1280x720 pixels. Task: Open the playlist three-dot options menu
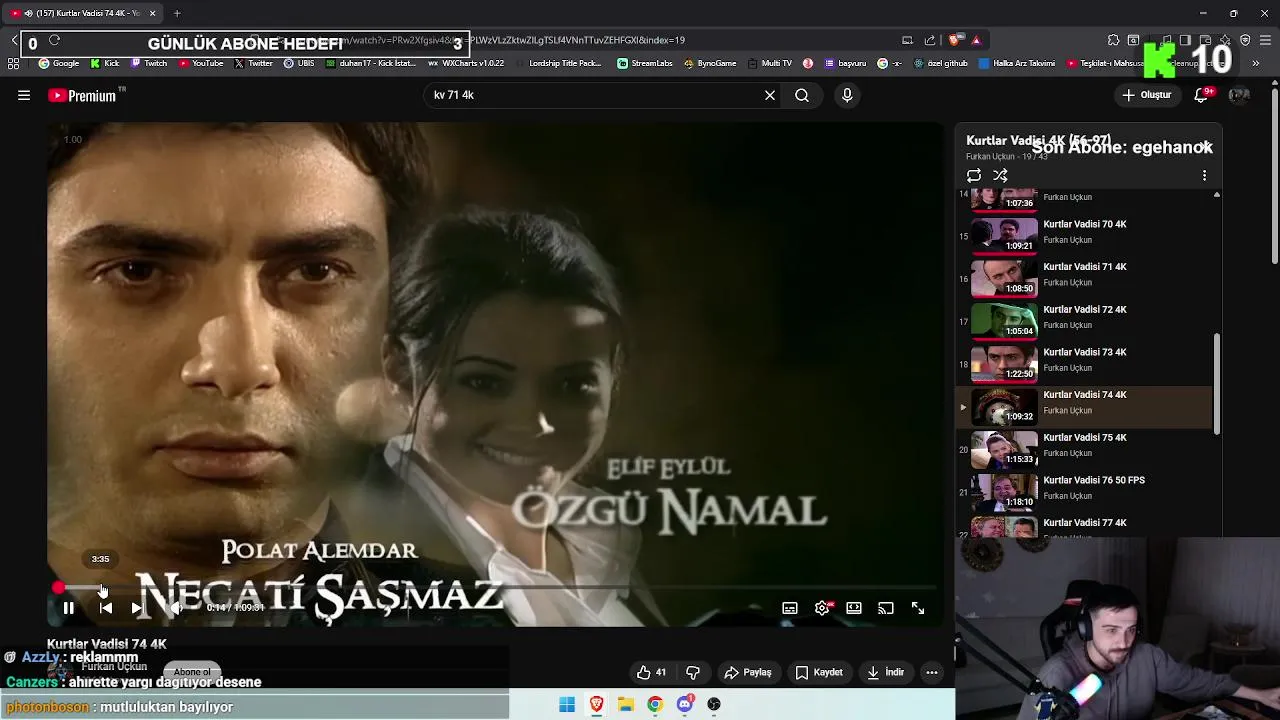[x=1204, y=175]
